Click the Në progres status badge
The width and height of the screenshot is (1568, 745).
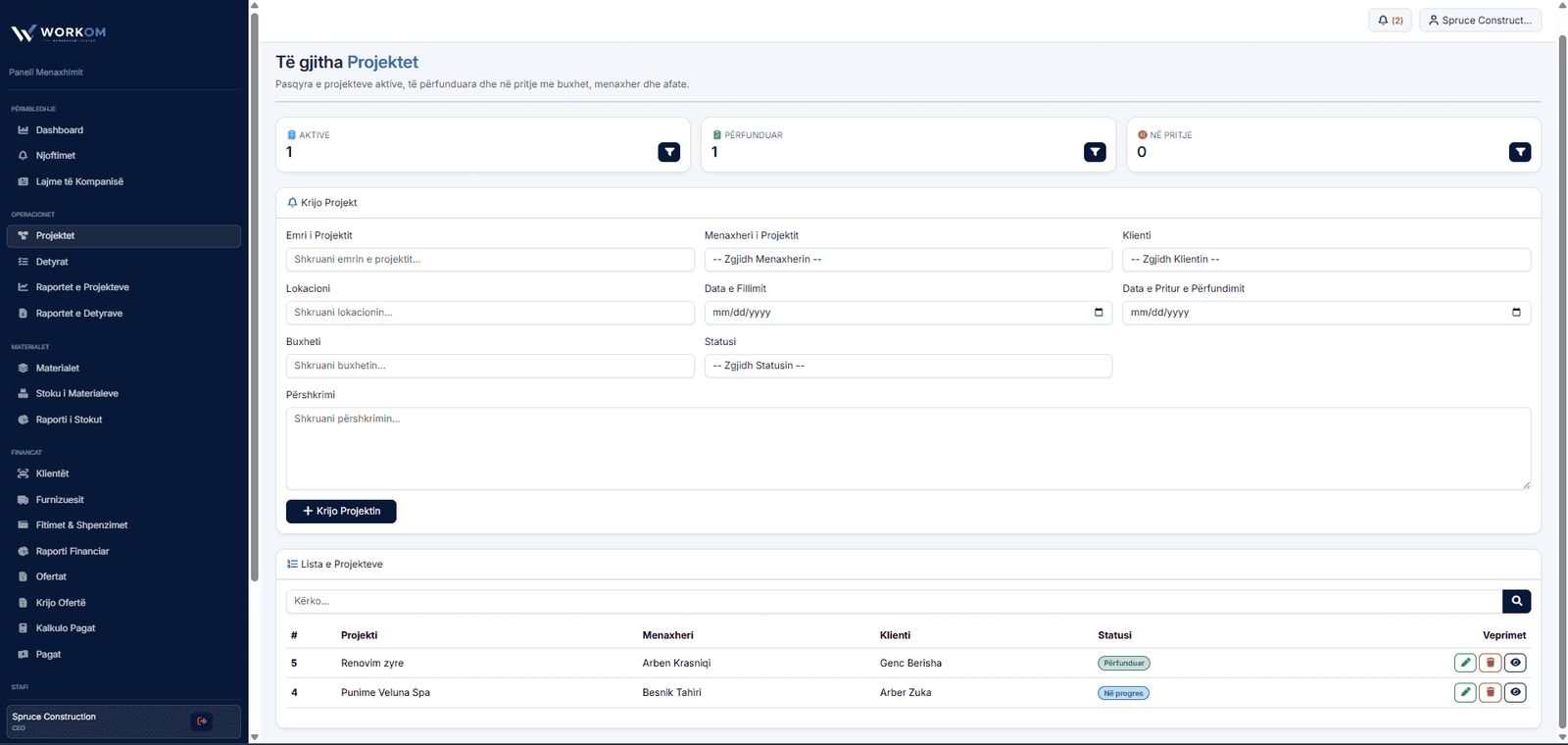(1123, 693)
